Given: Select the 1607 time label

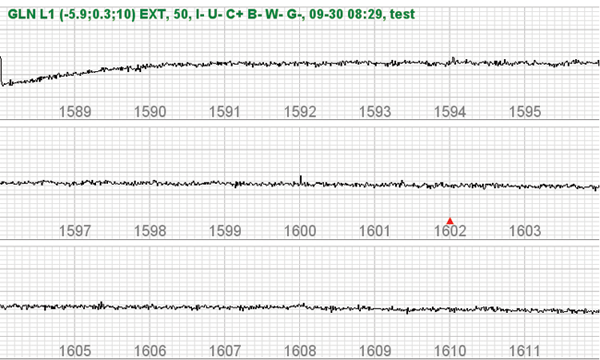Looking at the screenshot, I should pos(225,351).
